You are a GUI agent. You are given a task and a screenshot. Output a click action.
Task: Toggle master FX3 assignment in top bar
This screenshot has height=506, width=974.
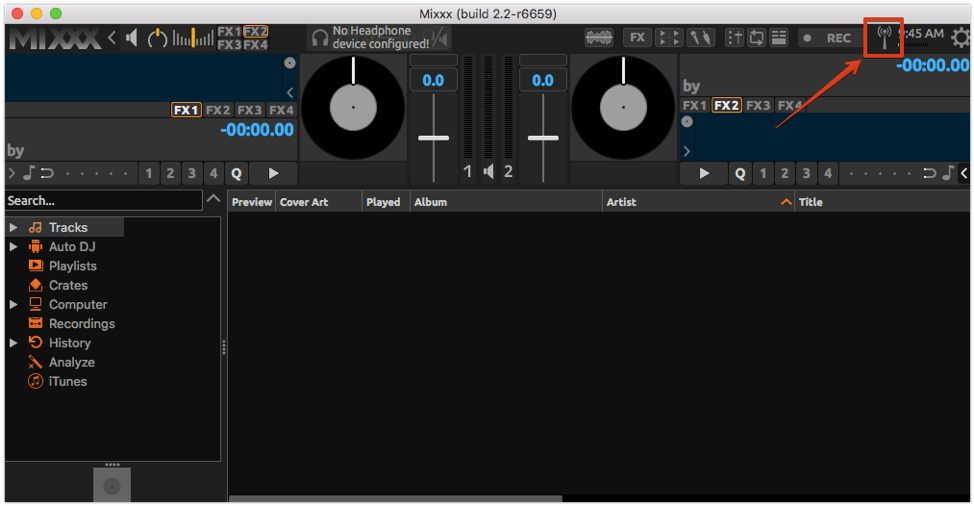(229, 45)
